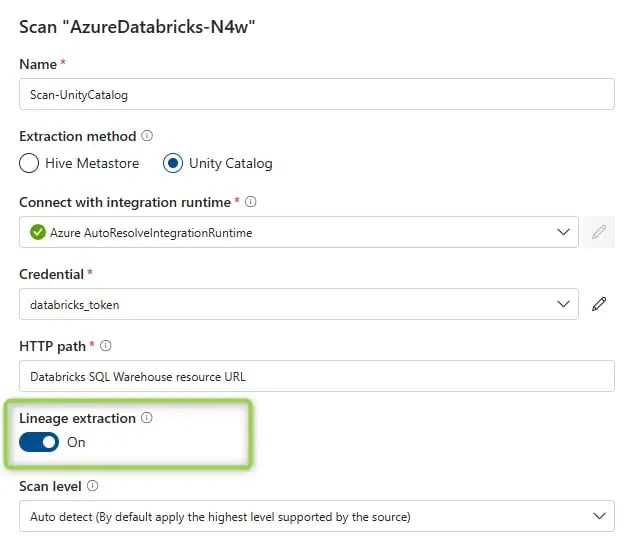
Task: Click the HTTP path input field
Action: pos(316,376)
